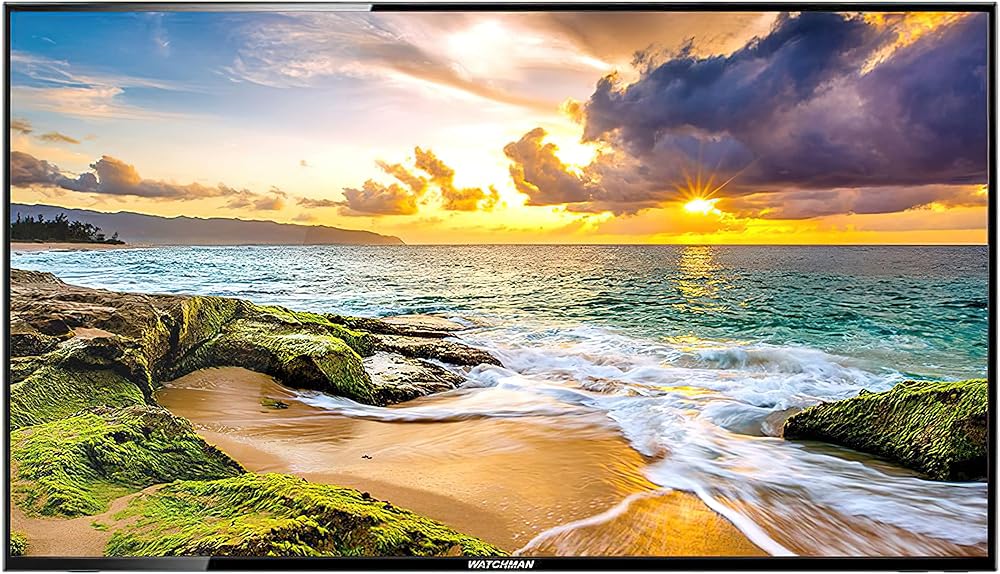The width and height of the screenshot is (1000, 574).
Task: Click the setting sun starburst
Action: 699,205
